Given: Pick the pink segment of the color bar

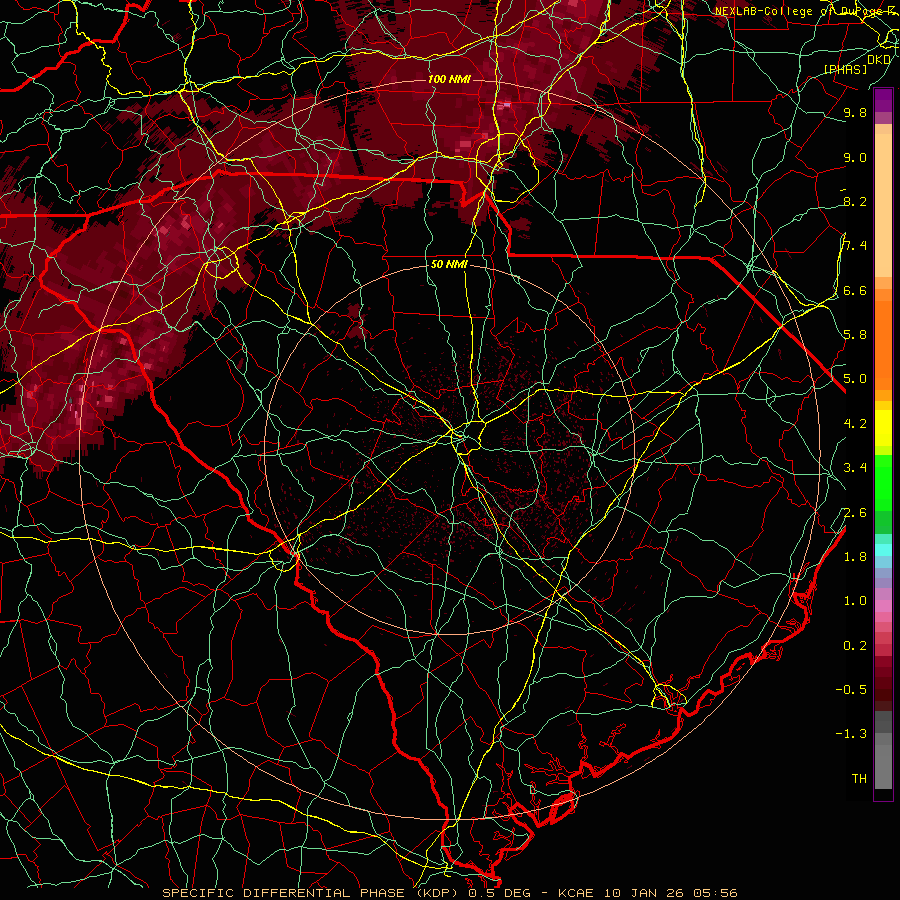Looking at the screenshot, I should pos(883,606).
